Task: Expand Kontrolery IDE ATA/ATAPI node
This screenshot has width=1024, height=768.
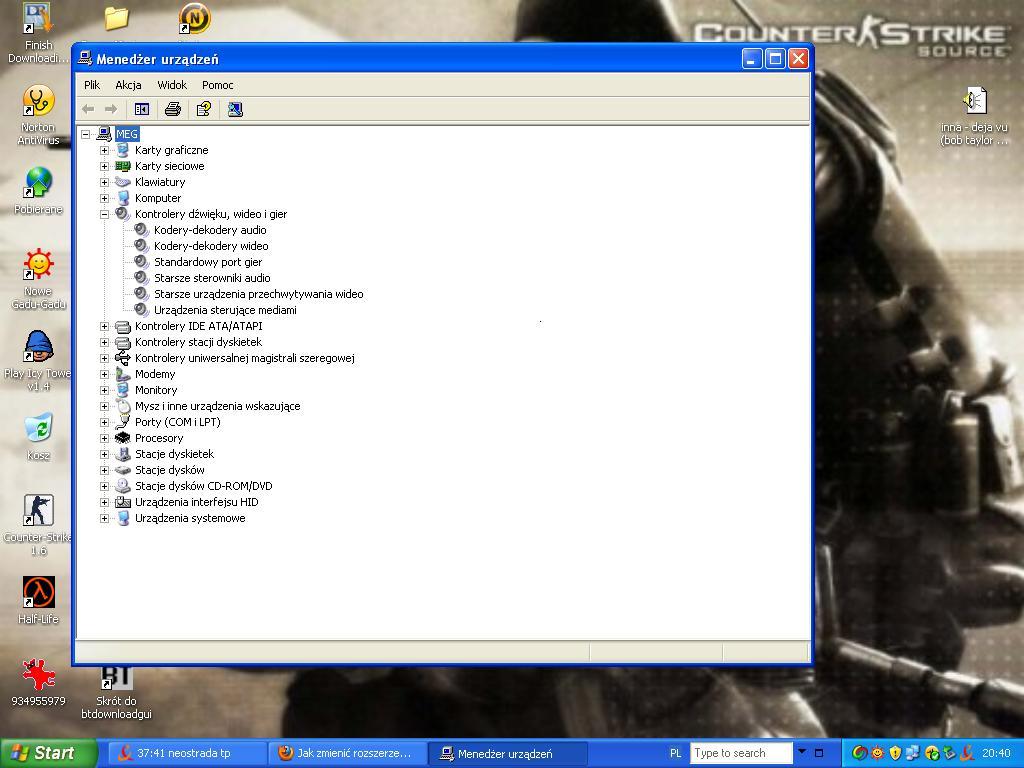Action: coord(104,327)
